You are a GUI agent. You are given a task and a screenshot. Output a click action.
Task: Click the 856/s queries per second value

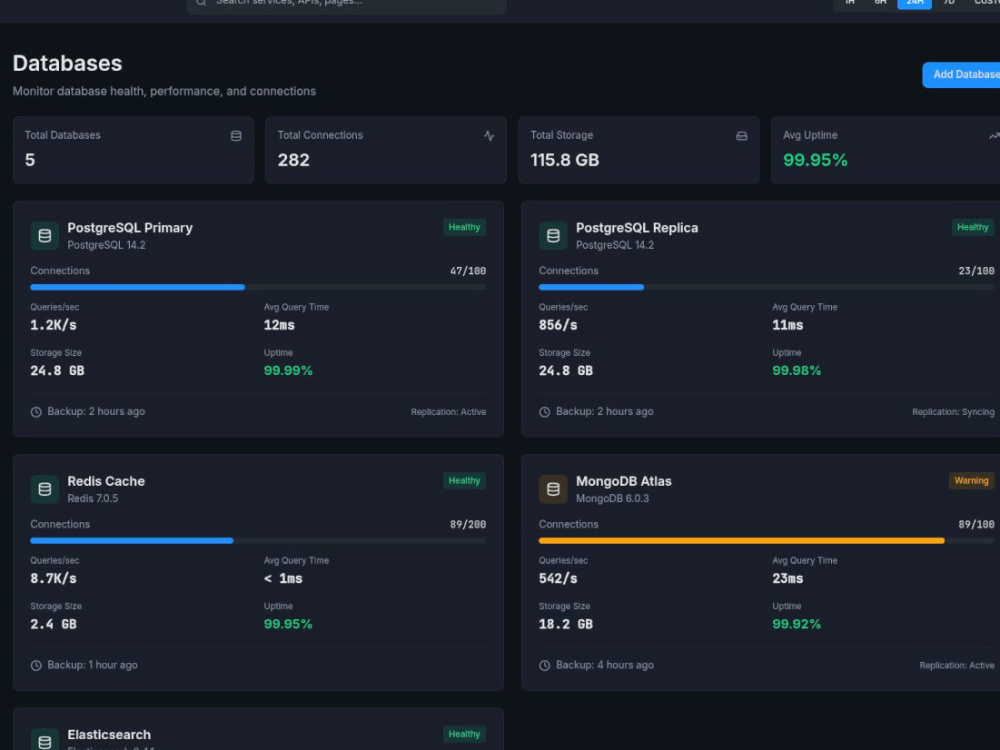click(558, 325)
